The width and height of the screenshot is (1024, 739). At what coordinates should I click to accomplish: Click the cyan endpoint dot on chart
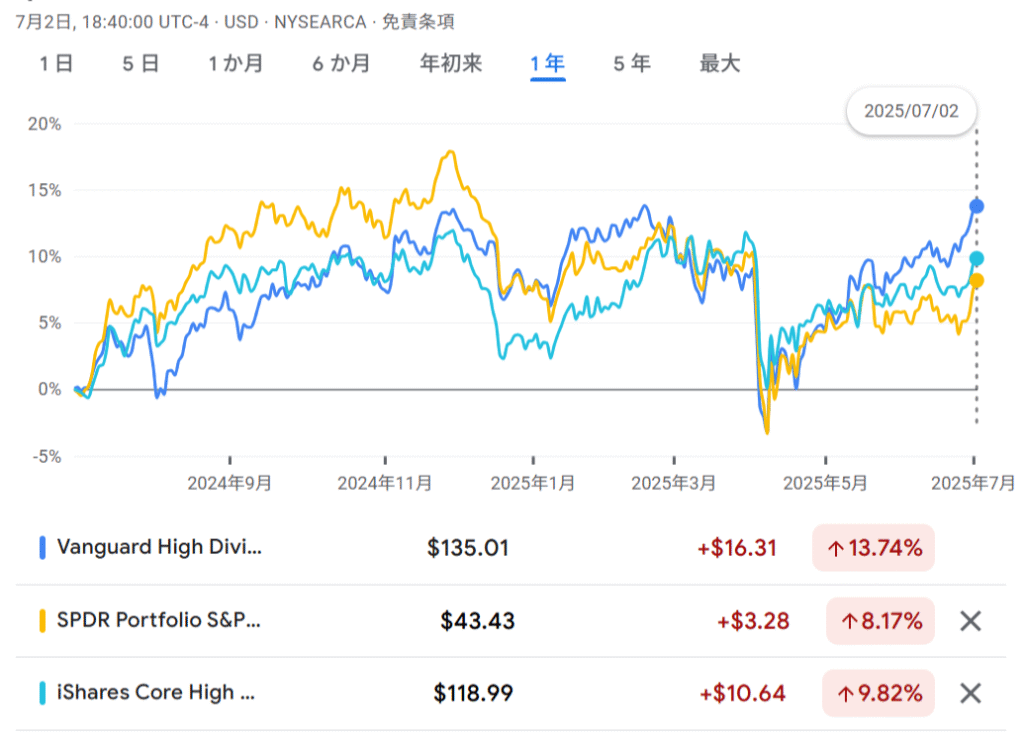click(x=976, y=259)
